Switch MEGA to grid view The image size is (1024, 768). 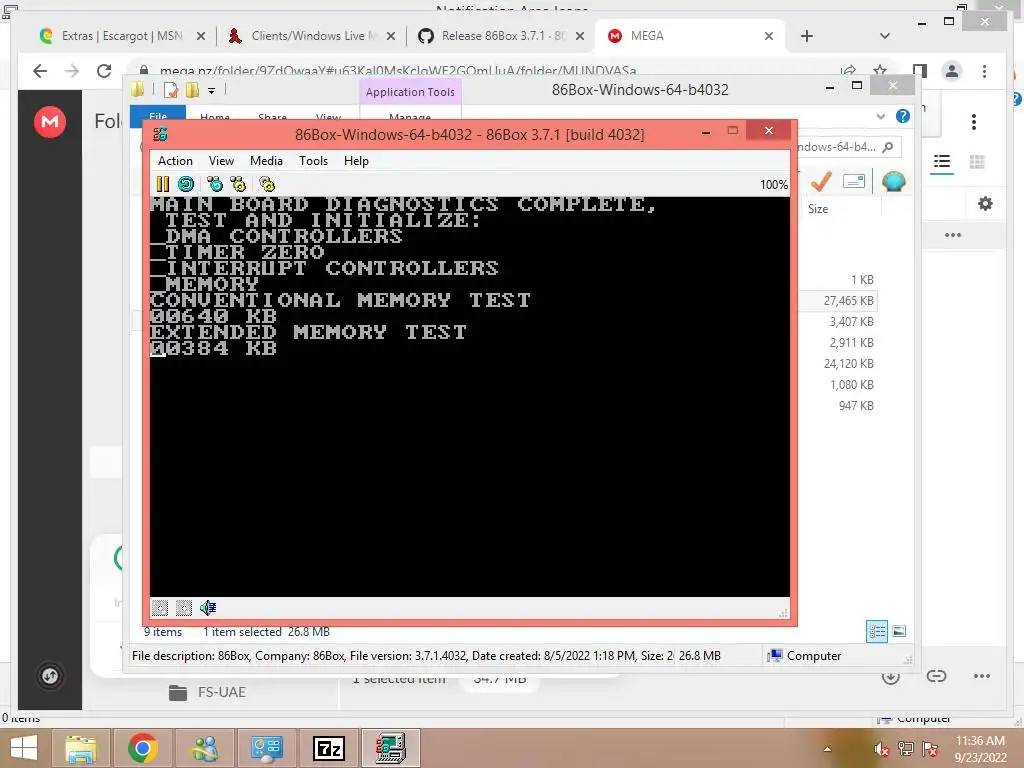click(x=977, y=162)
